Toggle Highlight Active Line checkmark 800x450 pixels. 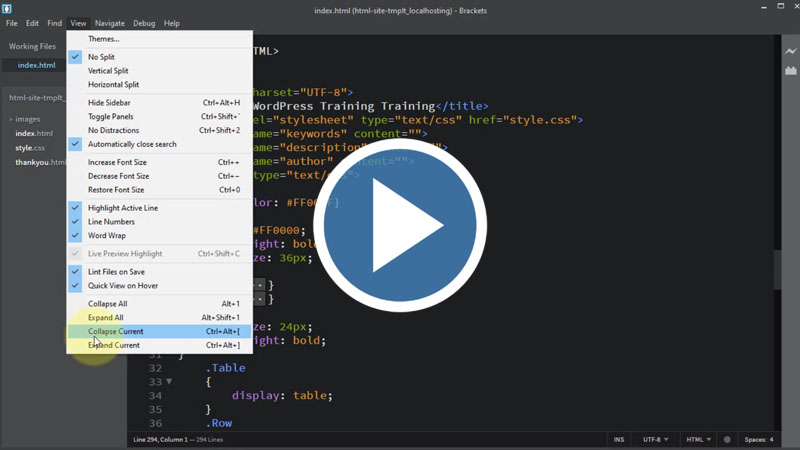(x=122, y=208)
